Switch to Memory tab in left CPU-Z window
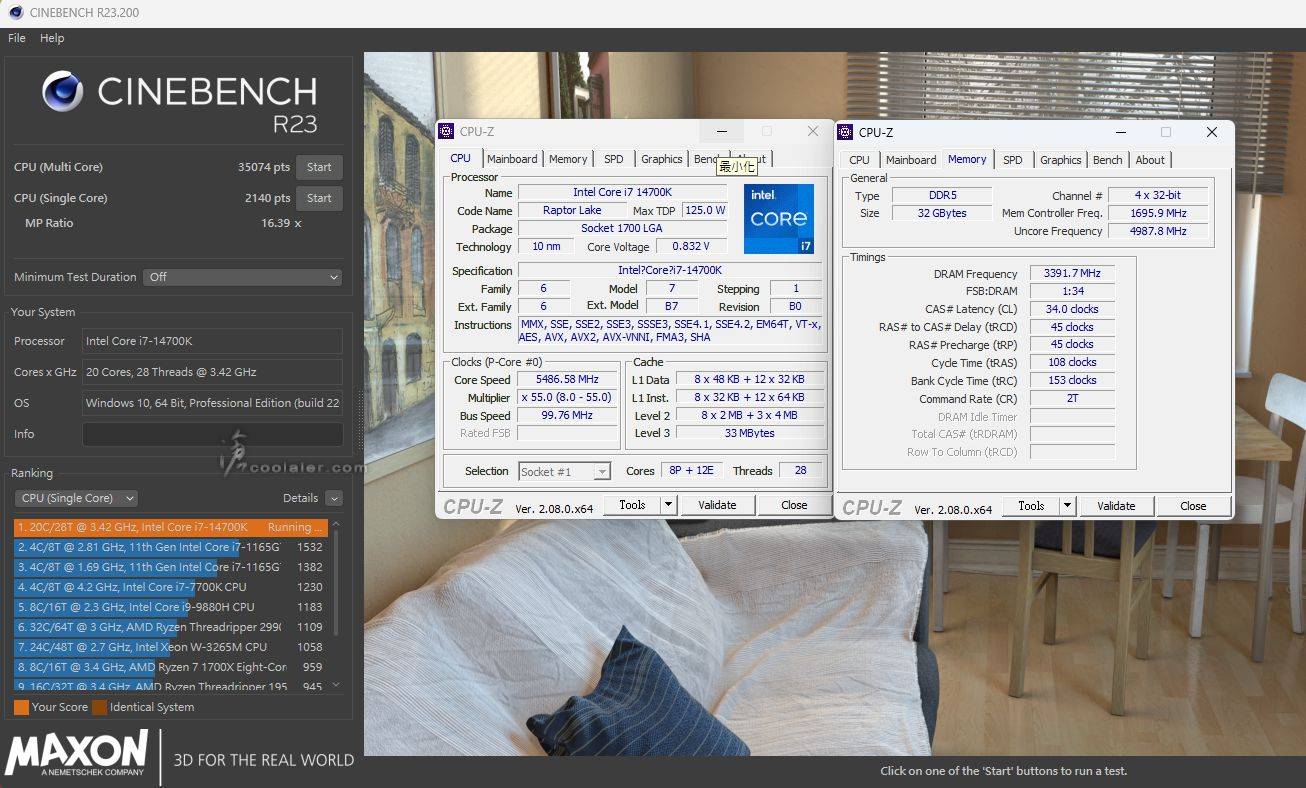Viewport: 1306px width, 788px height. pyautogui.click(x=568, y=159)
